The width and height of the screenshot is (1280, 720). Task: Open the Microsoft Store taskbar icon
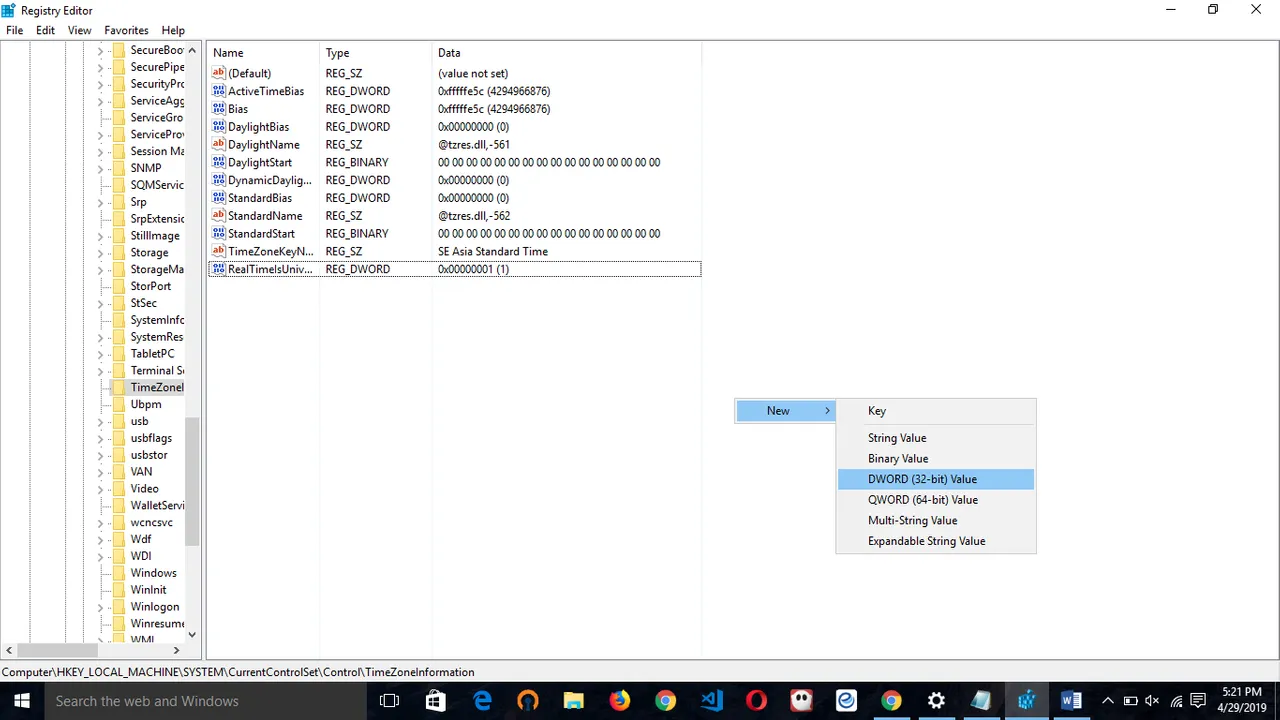coord(435,701)
